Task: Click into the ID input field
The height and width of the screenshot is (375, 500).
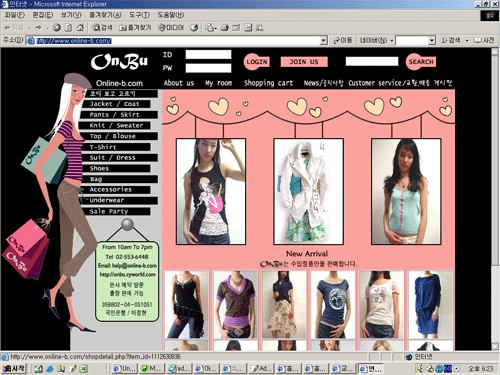Action: (208, 54)
